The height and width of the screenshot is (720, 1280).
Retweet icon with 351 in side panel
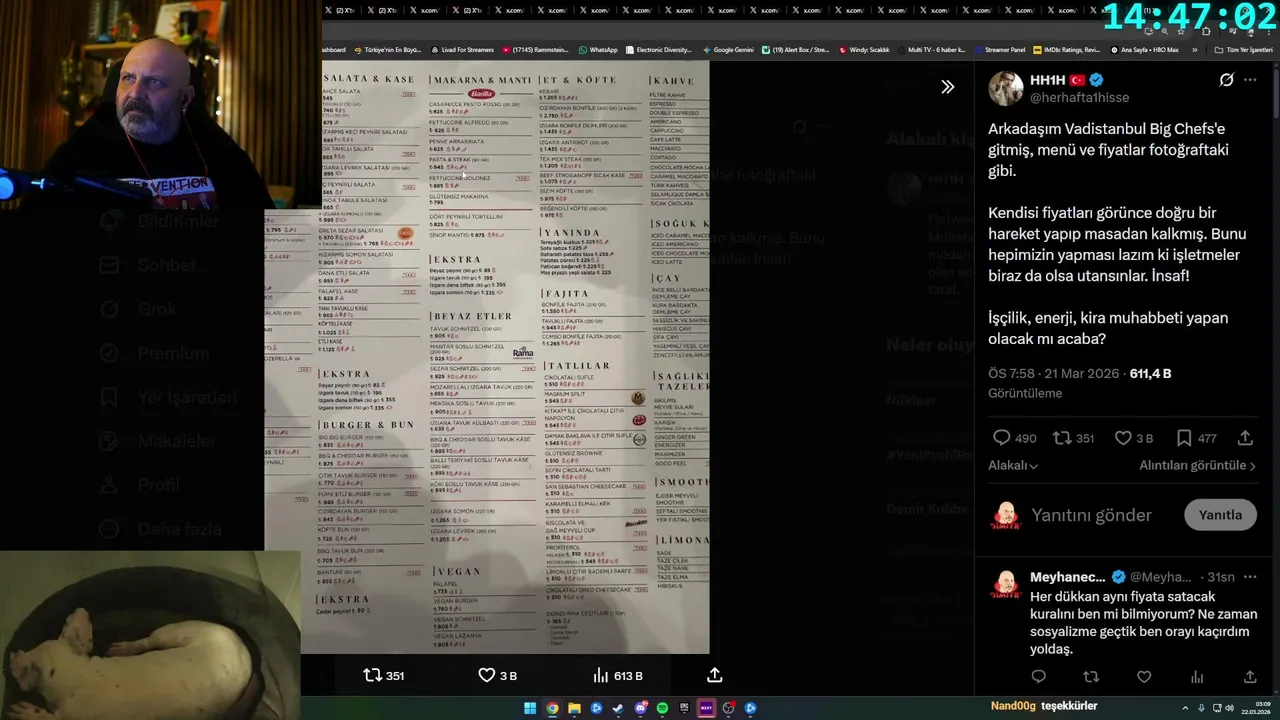(x=1062, y=438)
